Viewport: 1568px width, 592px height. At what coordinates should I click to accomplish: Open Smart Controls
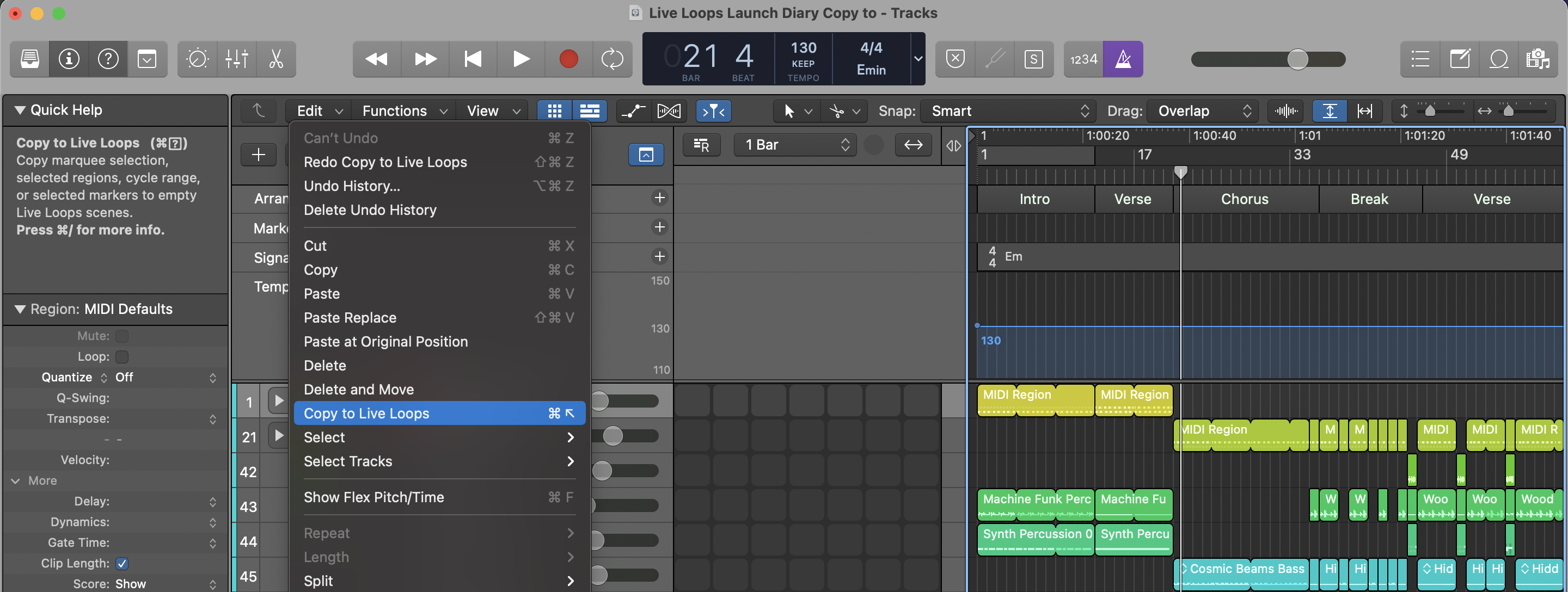(x=197, y=59)
